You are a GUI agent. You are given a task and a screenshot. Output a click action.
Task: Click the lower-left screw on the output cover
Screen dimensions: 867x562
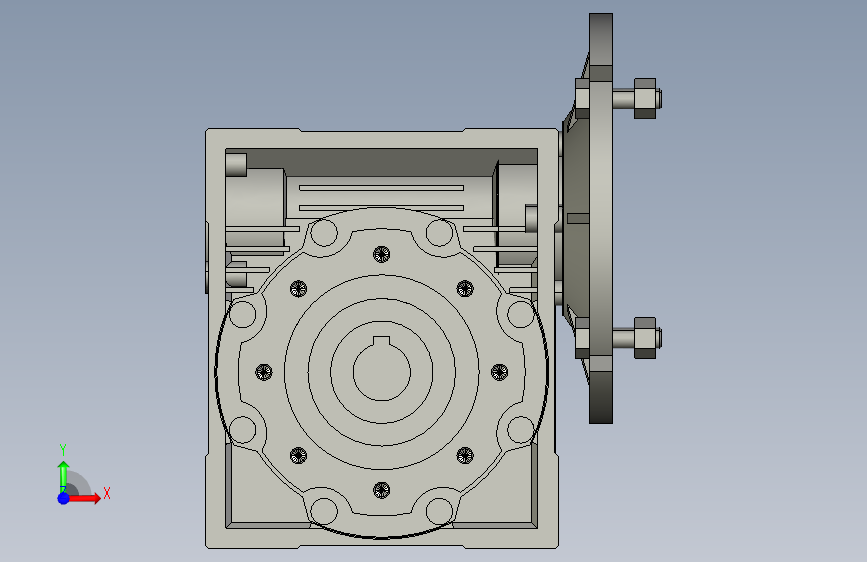[x=299, y=456]
